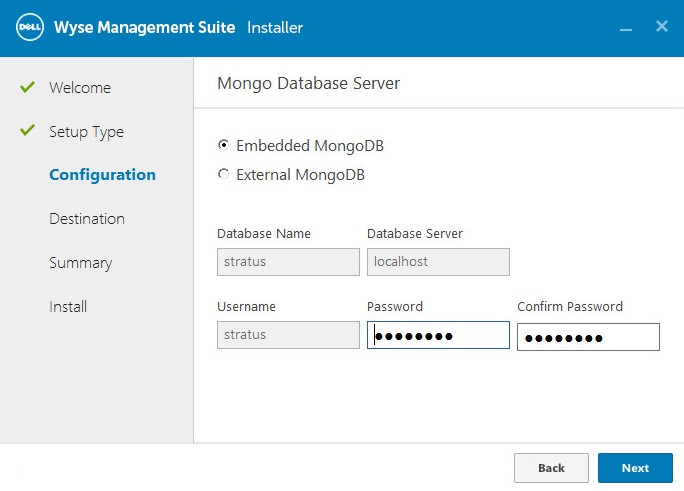684x491 pixels.
Task: Open the Setup Type step label
Action: click(86, 132)
